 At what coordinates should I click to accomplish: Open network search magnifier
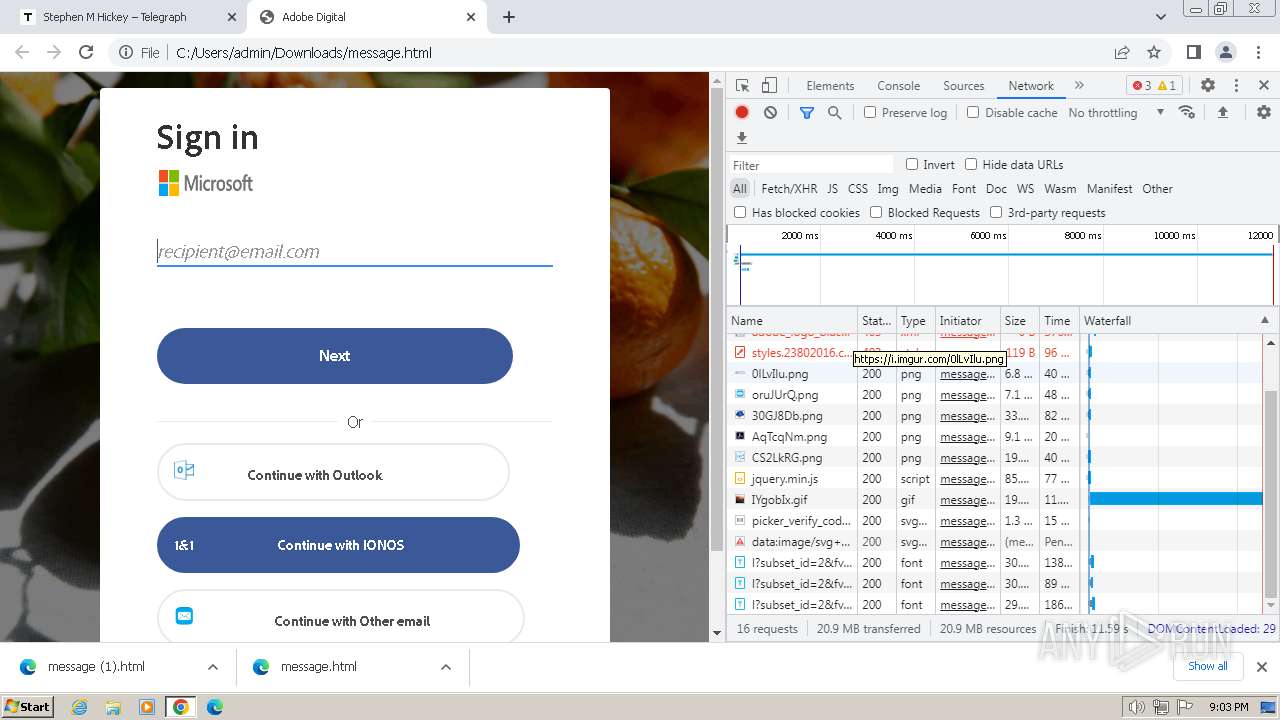834,113
